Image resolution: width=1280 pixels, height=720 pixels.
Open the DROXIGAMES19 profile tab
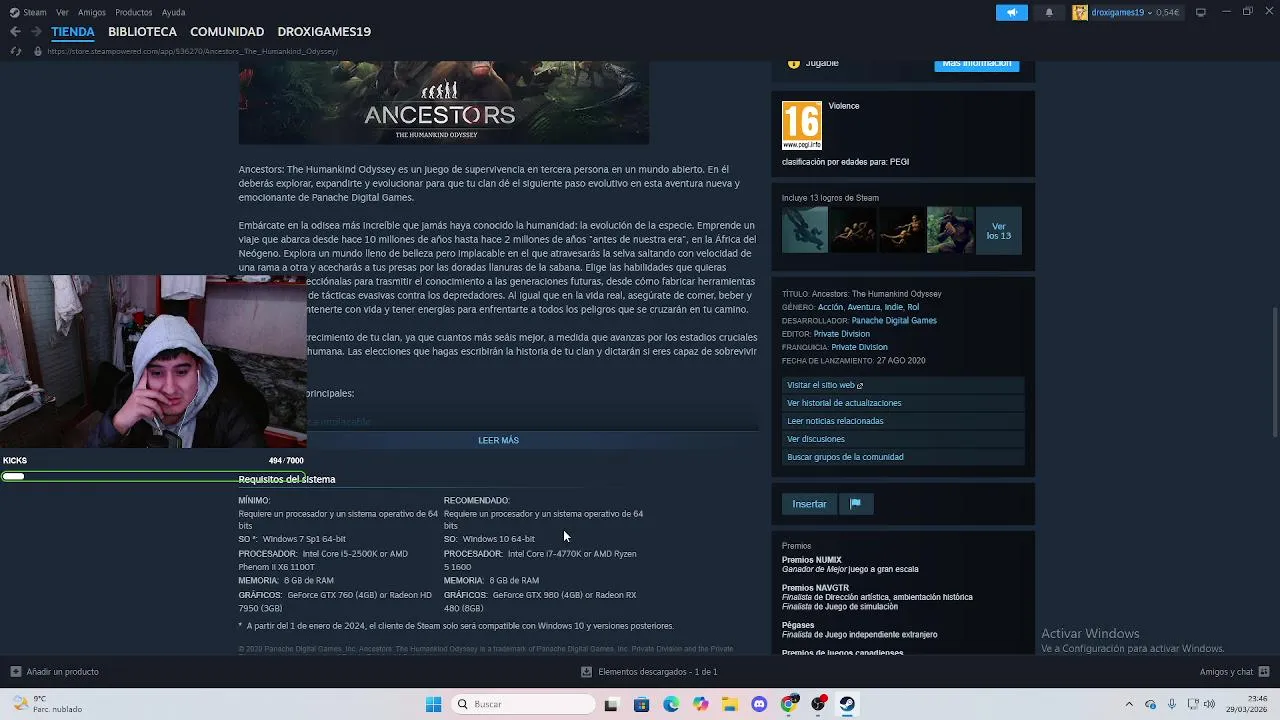pyautogui.click(x=324, y=31)
